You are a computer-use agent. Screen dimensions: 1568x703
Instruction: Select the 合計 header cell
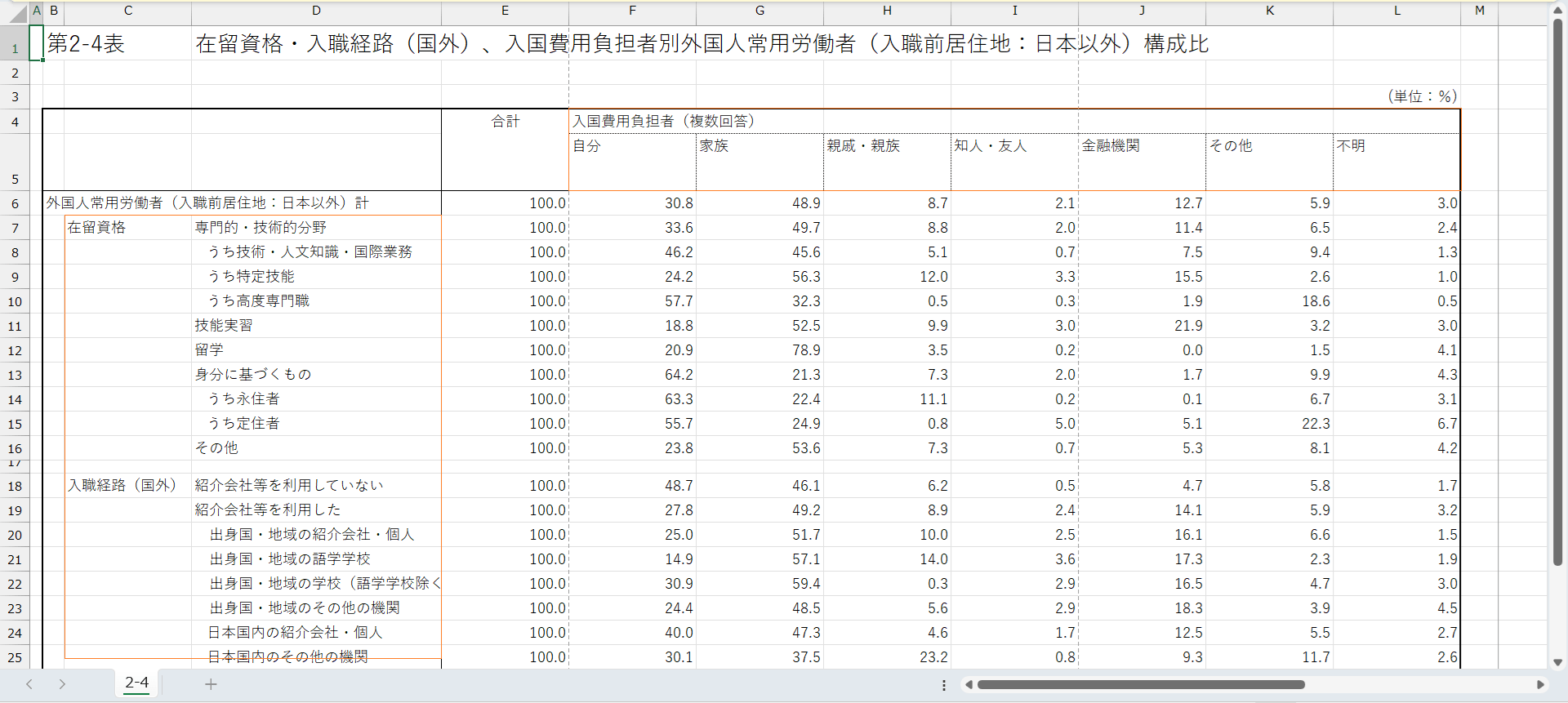tap(505, 122)
